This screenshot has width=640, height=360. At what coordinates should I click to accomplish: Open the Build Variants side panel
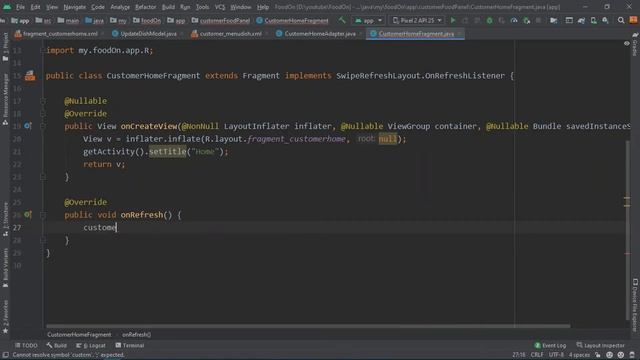pos(5,267)
